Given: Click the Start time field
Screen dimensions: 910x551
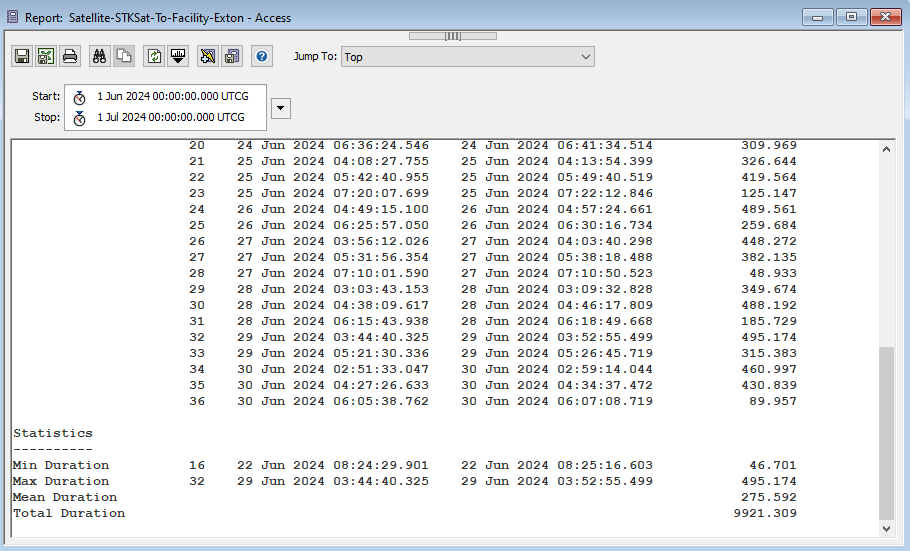Looking at the screenshot, I should pos(170,96).
